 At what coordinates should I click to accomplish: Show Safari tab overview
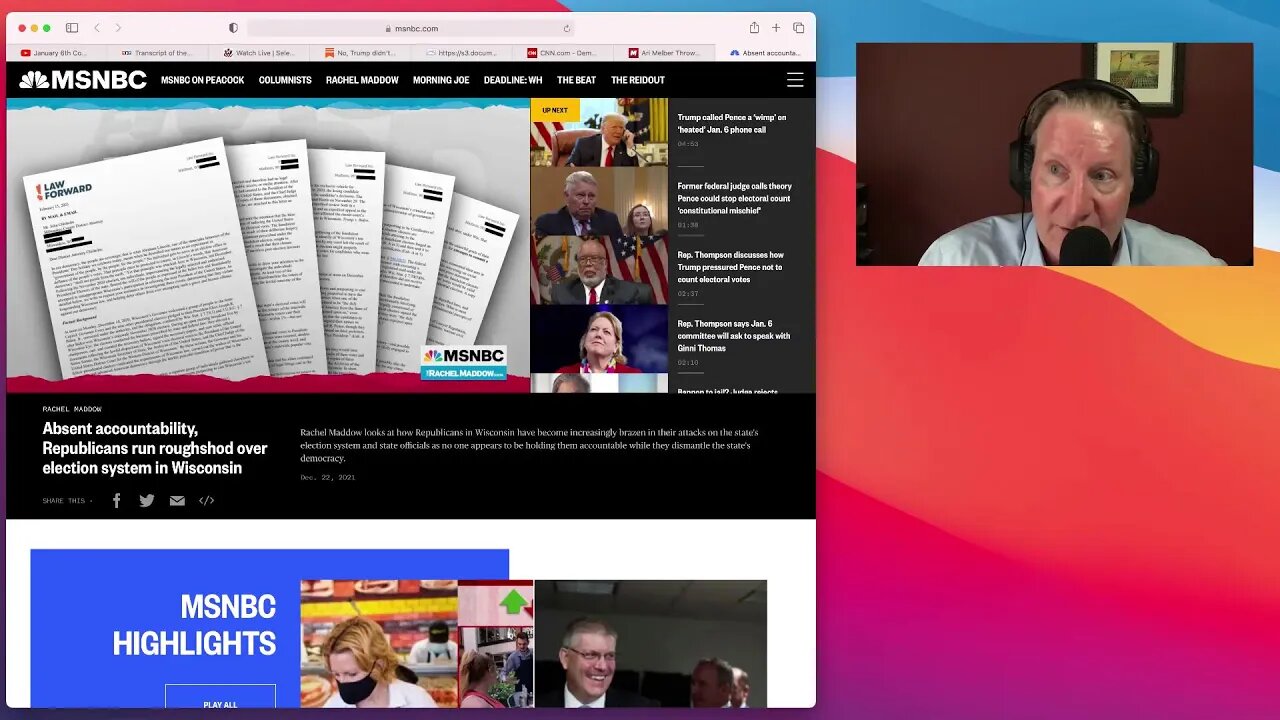coord(799,28)
